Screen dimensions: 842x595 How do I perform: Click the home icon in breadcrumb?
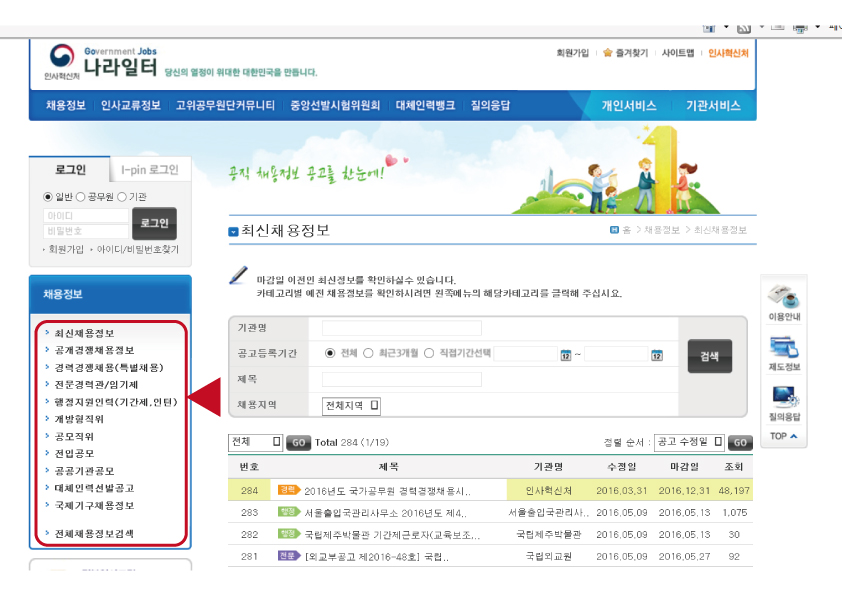click(614, 230)
